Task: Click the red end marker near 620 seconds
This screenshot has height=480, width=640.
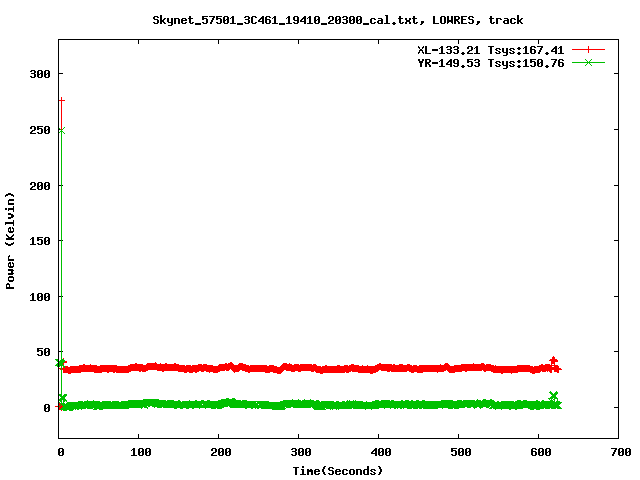Action: pyautogui.click(x=553, y=361)
